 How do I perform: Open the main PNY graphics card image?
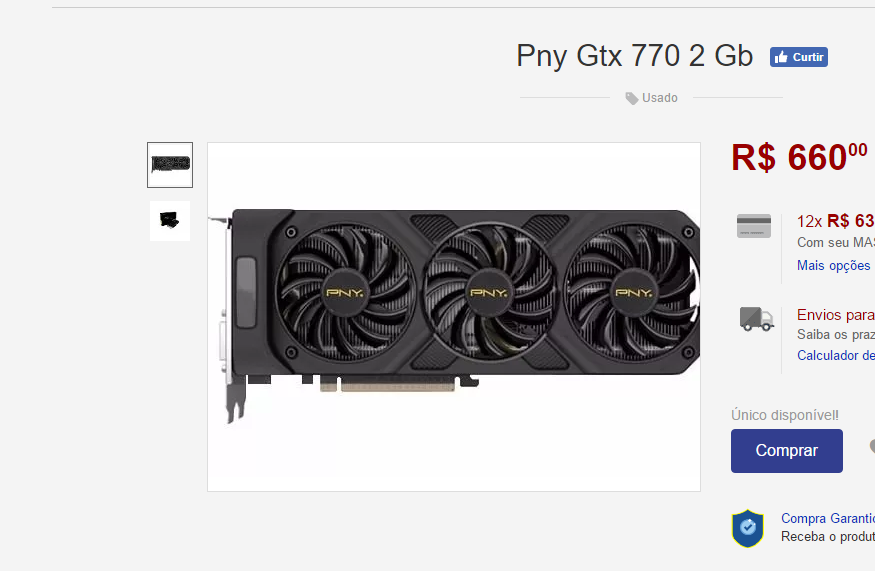(454, 317)
